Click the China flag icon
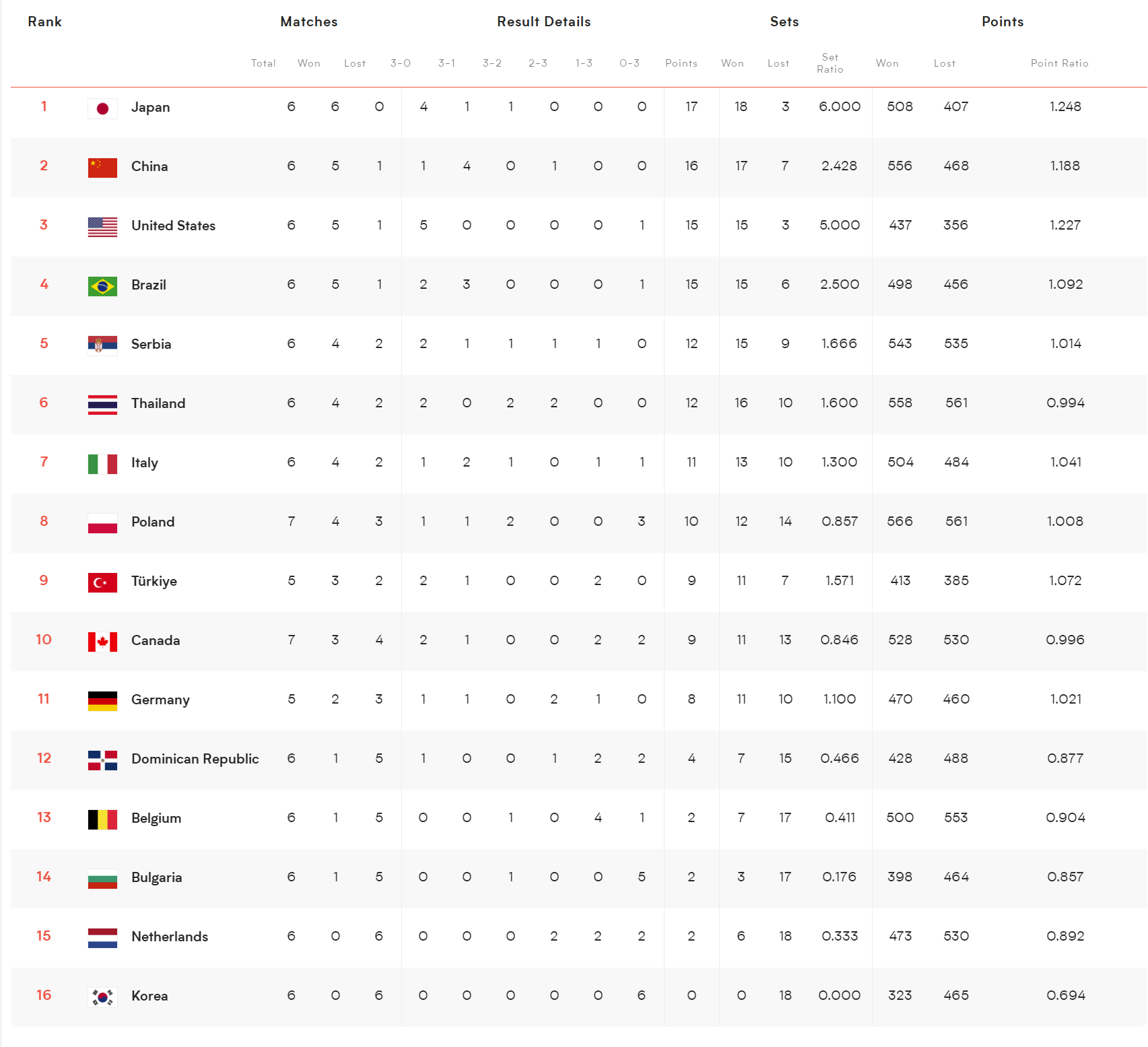The height and width of the screenshot is (1047, 1148). pyautogui.click(x=102, y=168)
